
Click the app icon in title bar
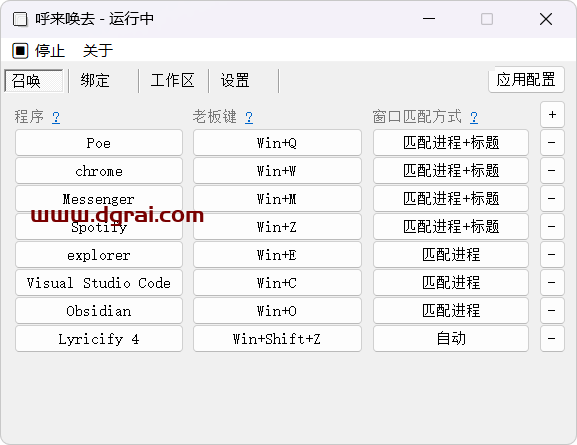pos(20,19)
